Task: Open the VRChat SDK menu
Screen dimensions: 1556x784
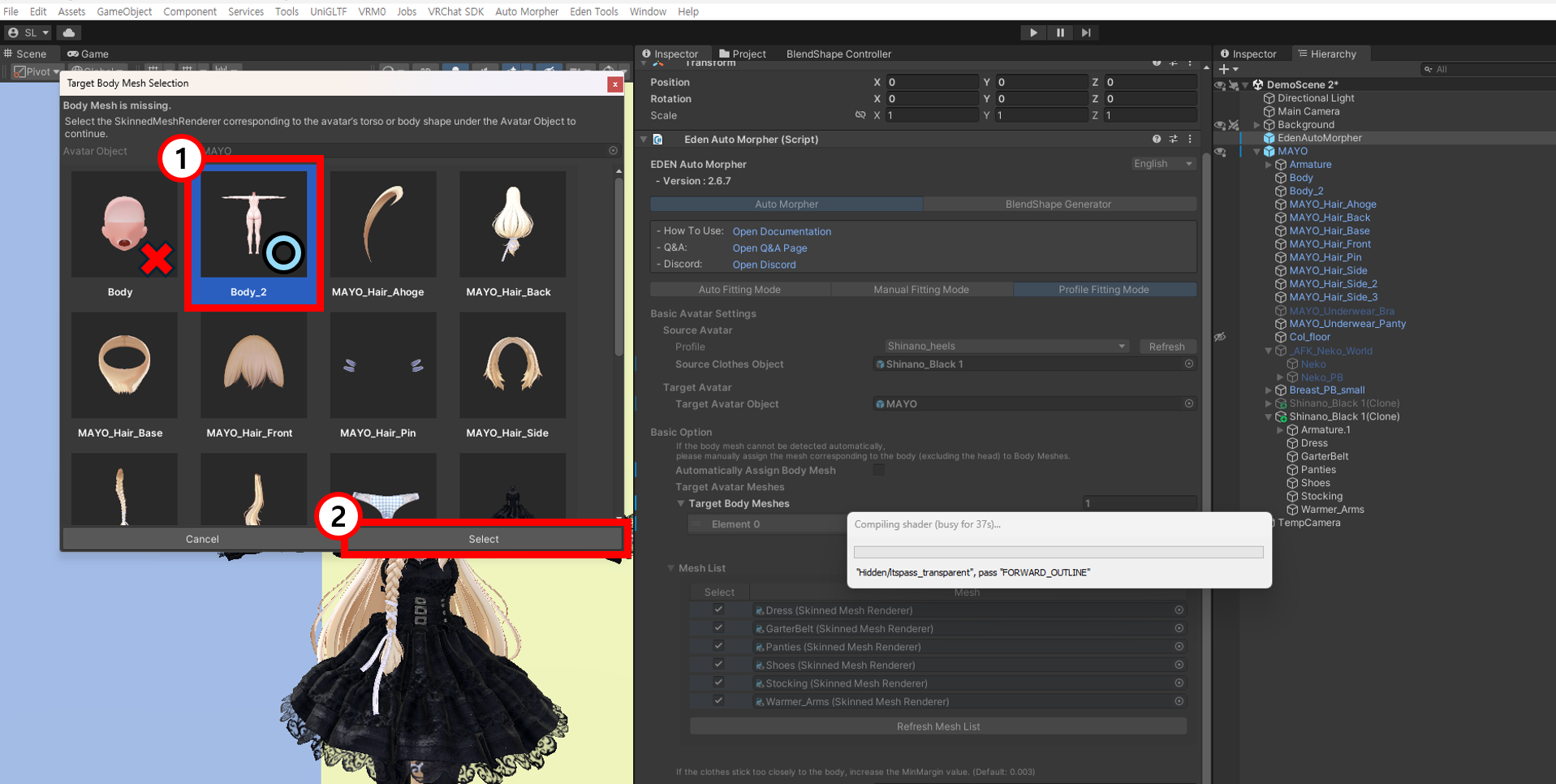Action: point(455,11)
